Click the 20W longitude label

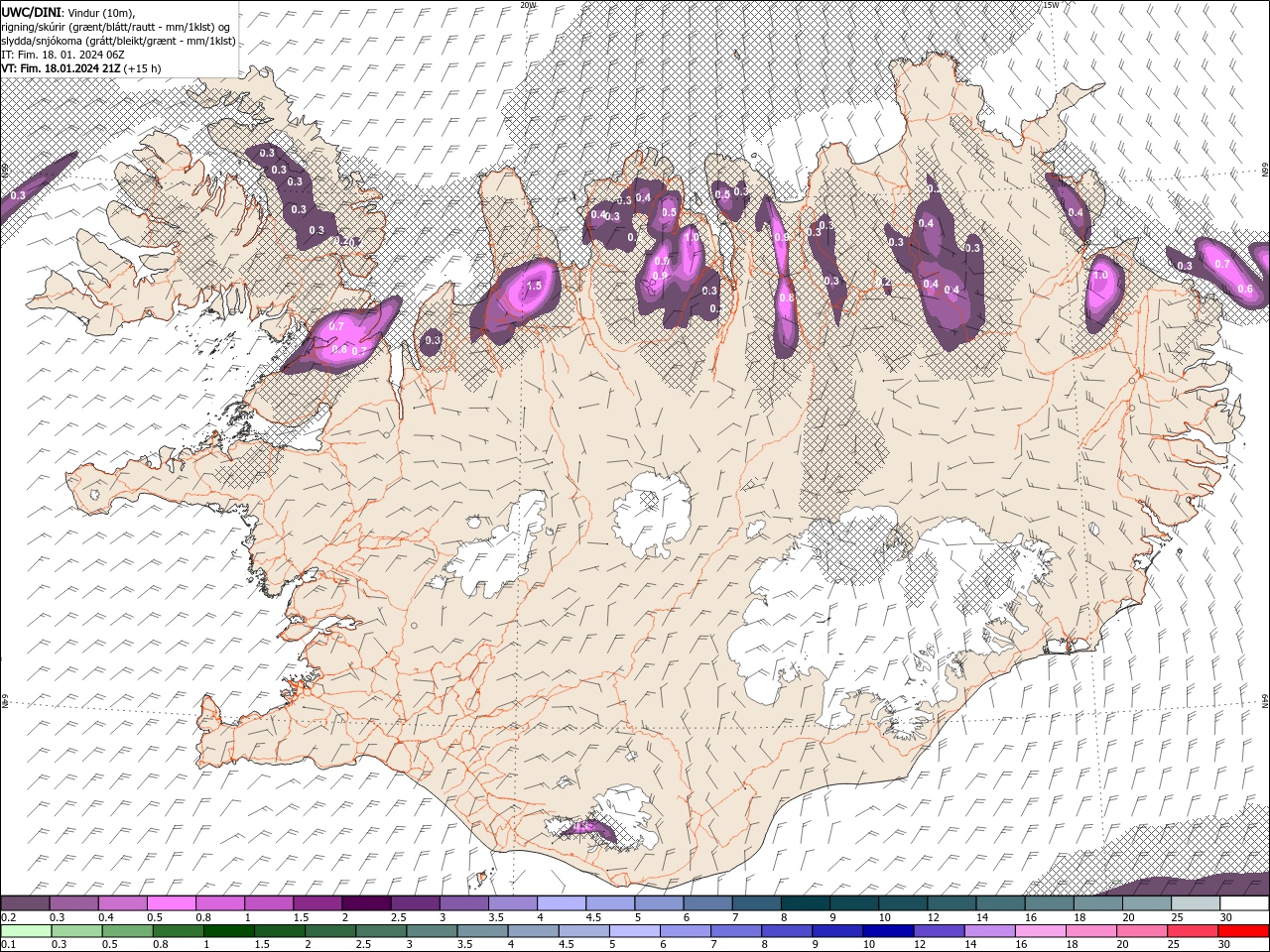(x=528, y=5)
